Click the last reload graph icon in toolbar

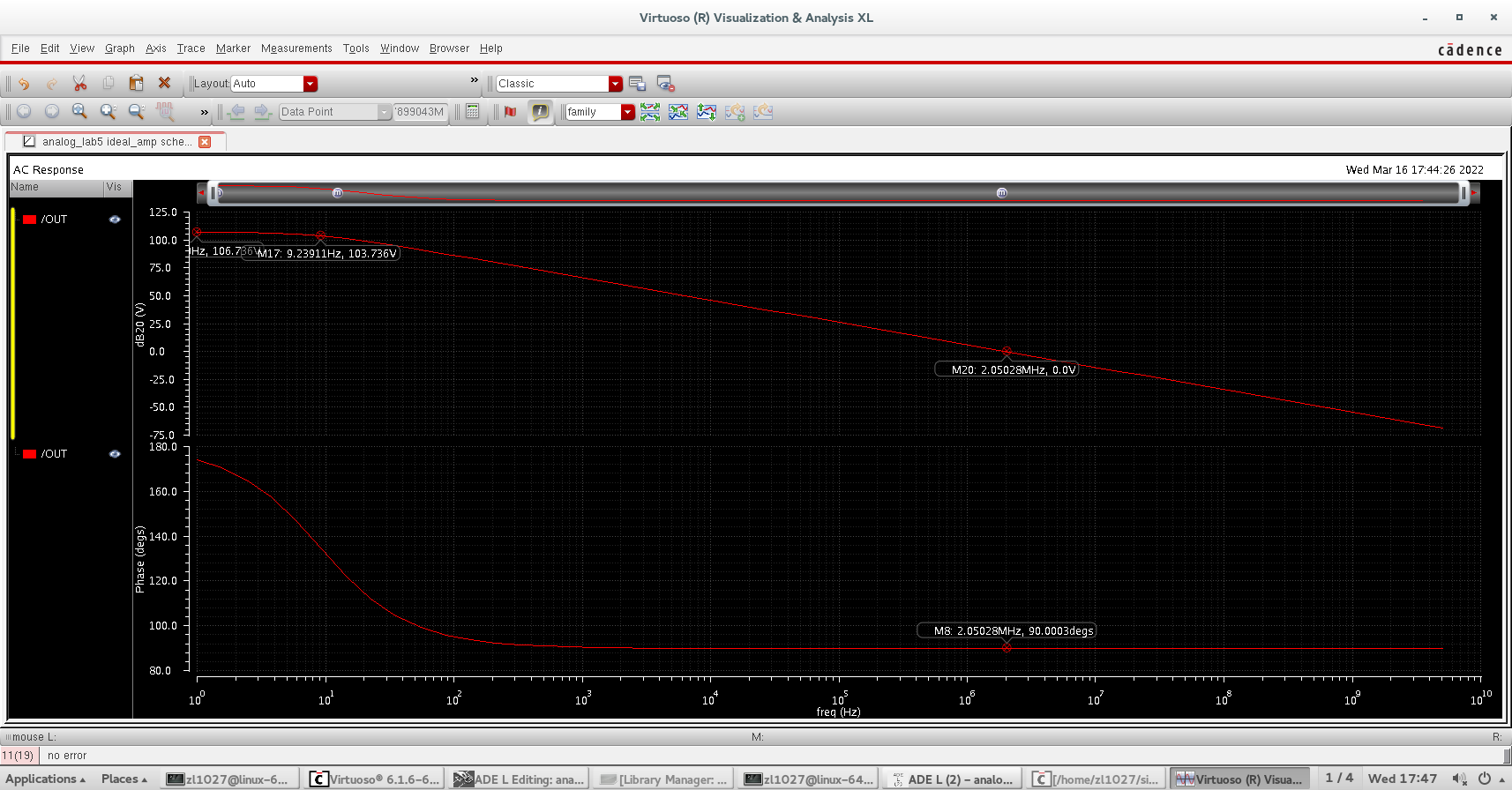coord(763,112)
